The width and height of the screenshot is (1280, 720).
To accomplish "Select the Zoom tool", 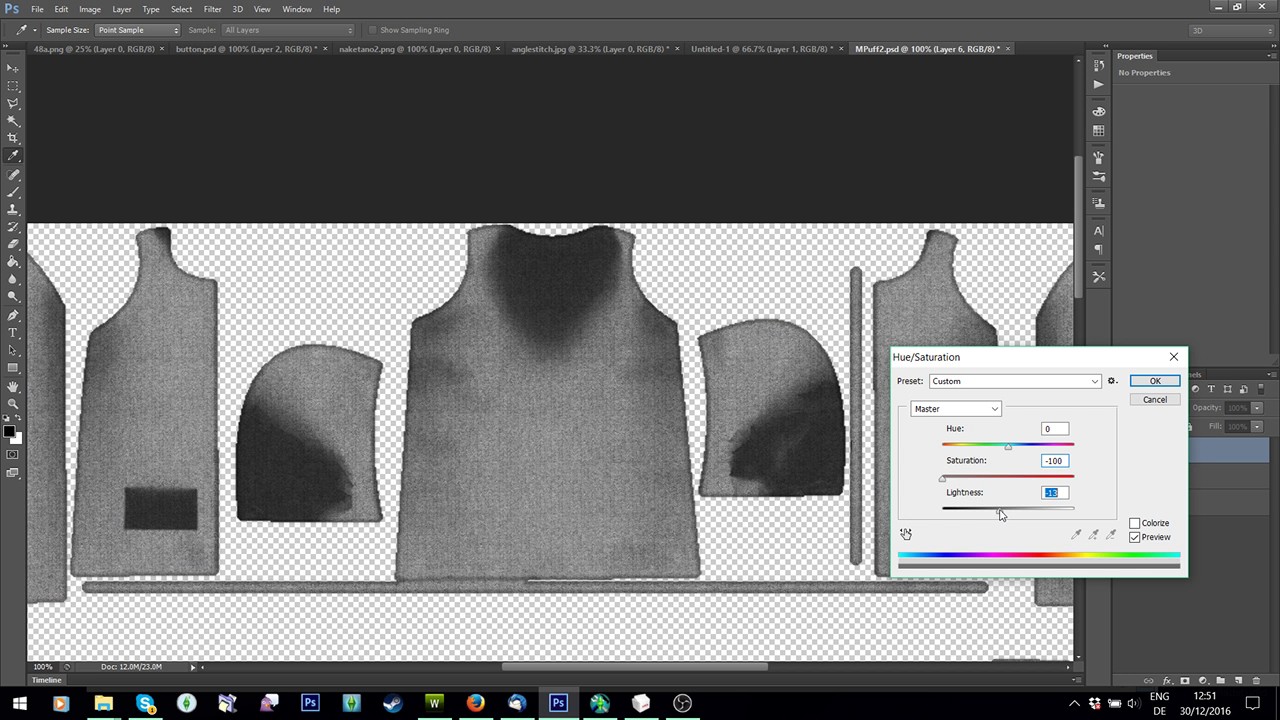I will pyautogui.click(x=13, y=404).
